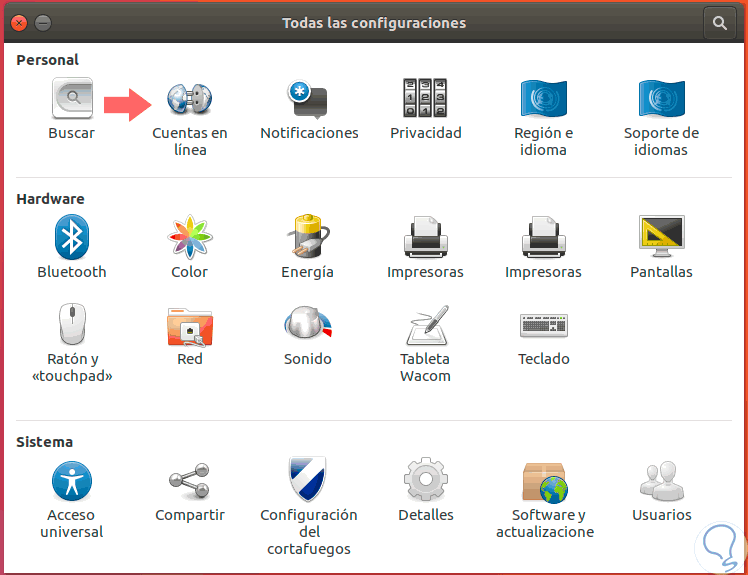Open Compartir sharing settings
The height and width of the screenshot is (575, 748).
click(189, 481)
